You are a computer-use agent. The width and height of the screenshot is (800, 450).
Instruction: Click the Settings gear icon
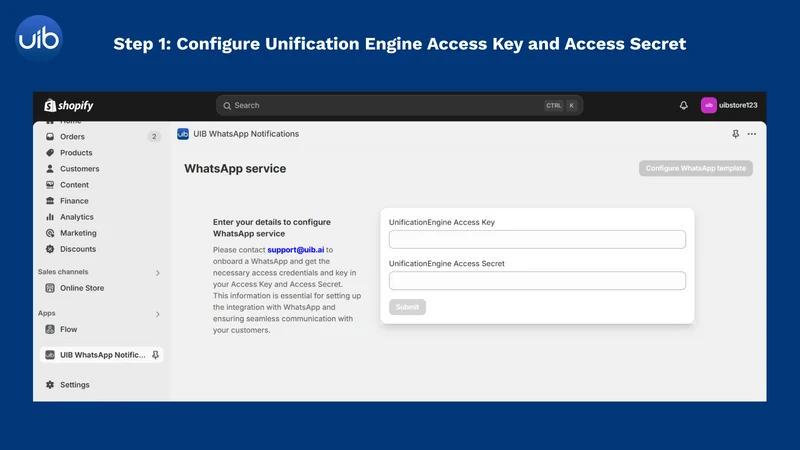pyautogui.click(x=50, y=385)
